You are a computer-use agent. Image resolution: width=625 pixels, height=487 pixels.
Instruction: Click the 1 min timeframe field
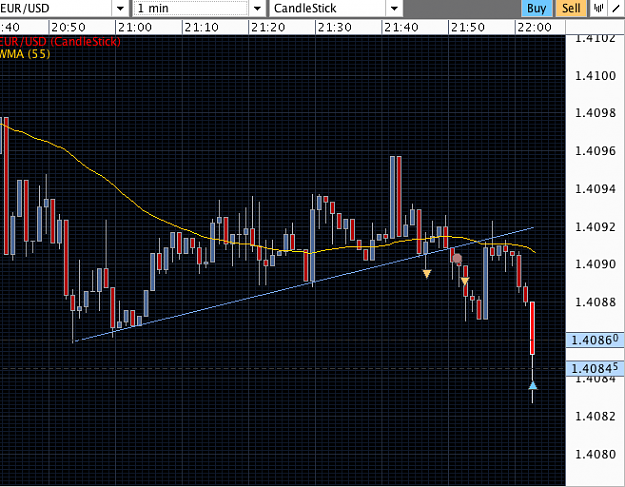[x=191, y=8]
